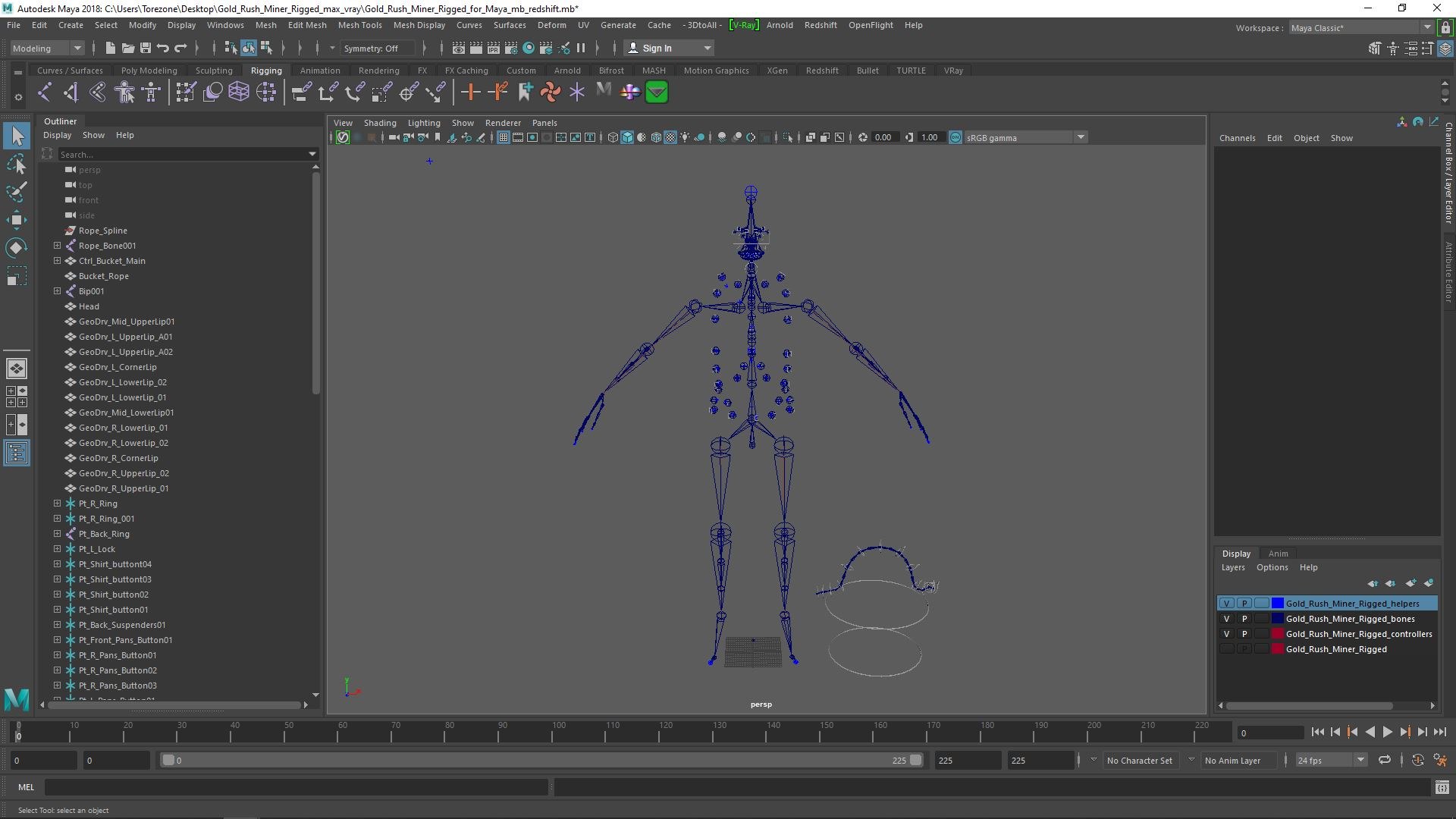This screenshot has height=819, width=1456.
Task: Open the Modeling menu set dropdown
Action: click(46, 48)
